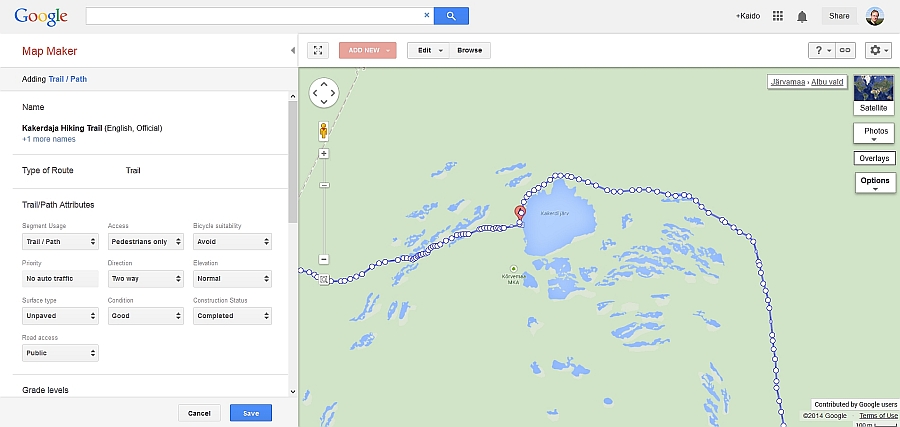Click the blue search magnifier button
This screenshot has width=900, height=427.
click(451, 16)
